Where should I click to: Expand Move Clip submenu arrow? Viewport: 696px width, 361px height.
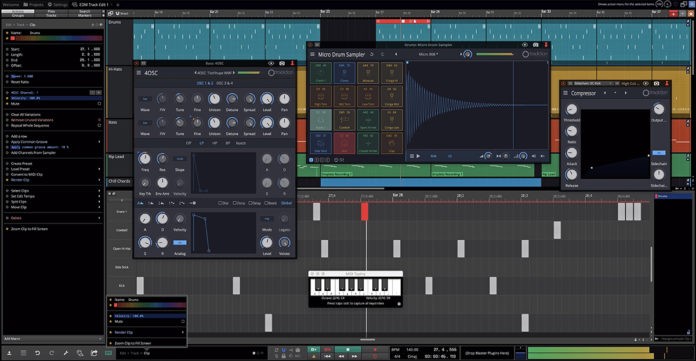tap(99, 207)
